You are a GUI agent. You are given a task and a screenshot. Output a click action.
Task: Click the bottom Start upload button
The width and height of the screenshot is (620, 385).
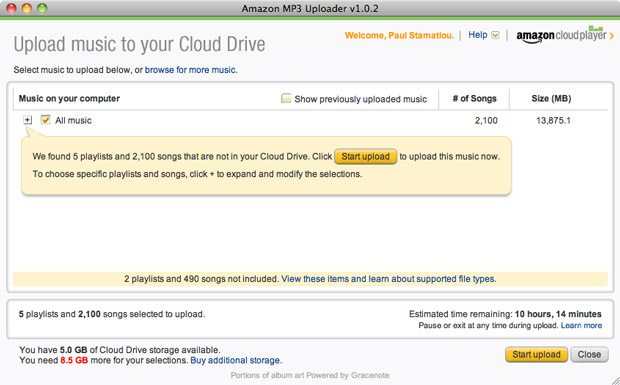point(537,355)
